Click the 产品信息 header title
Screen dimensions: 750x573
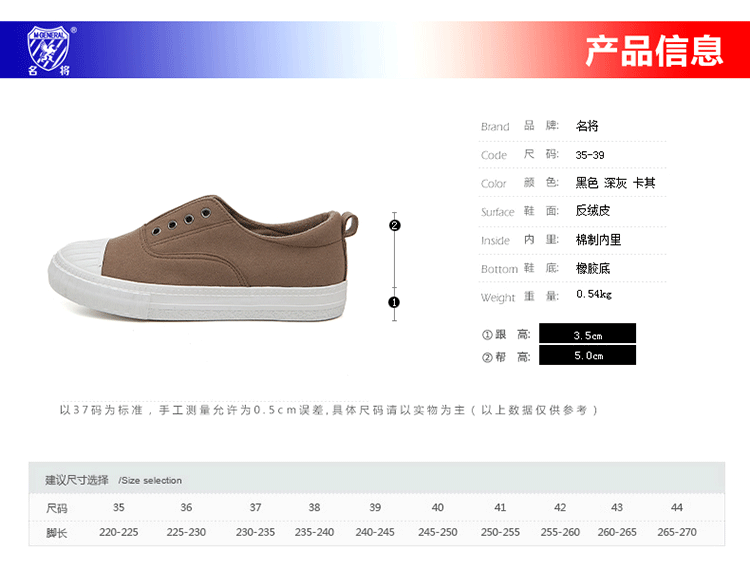[x=654, y=51]
